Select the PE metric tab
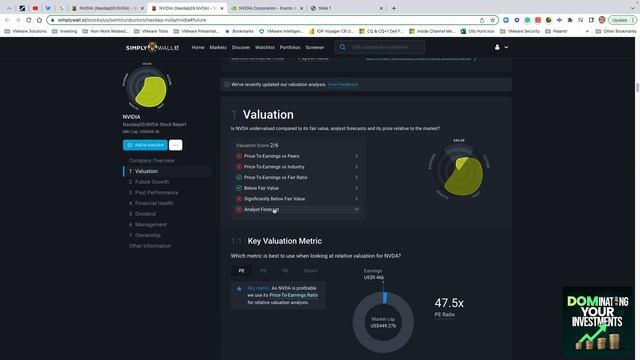Image resolution: width=640 pixels, height=360 pixels. (241, 271)
